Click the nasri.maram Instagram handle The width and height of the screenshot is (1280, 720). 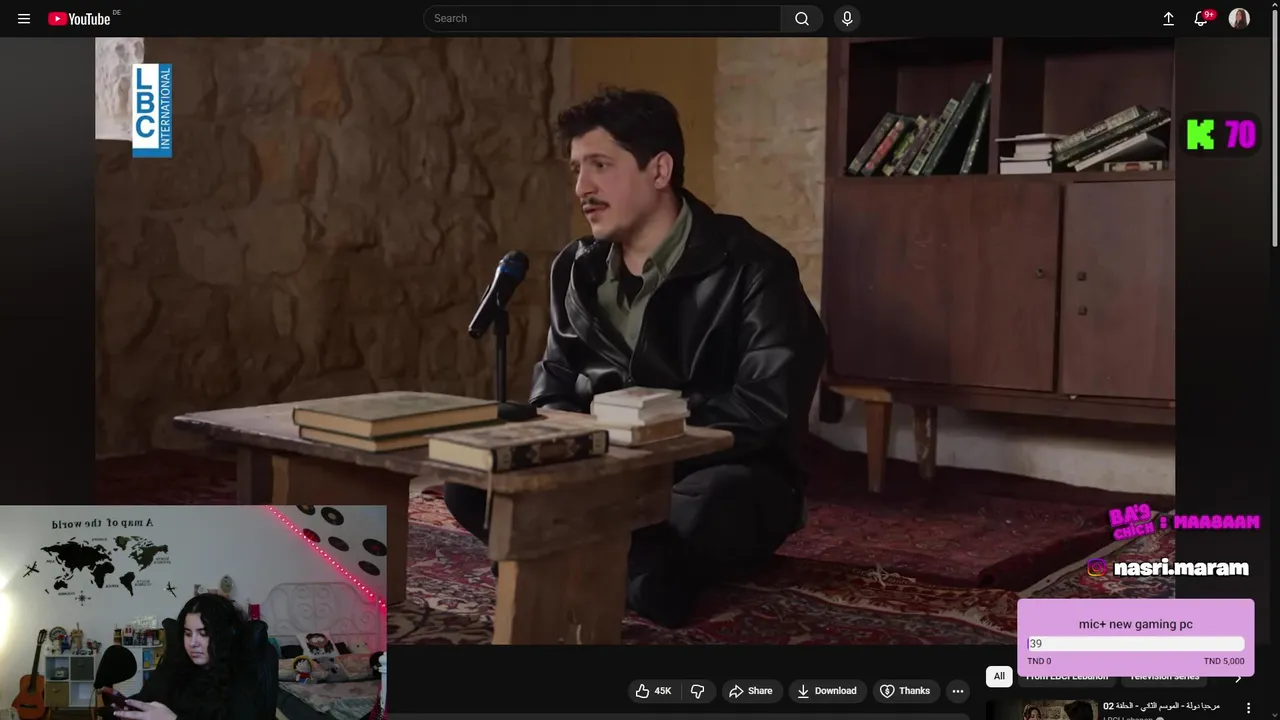(x=1181, y=568)
